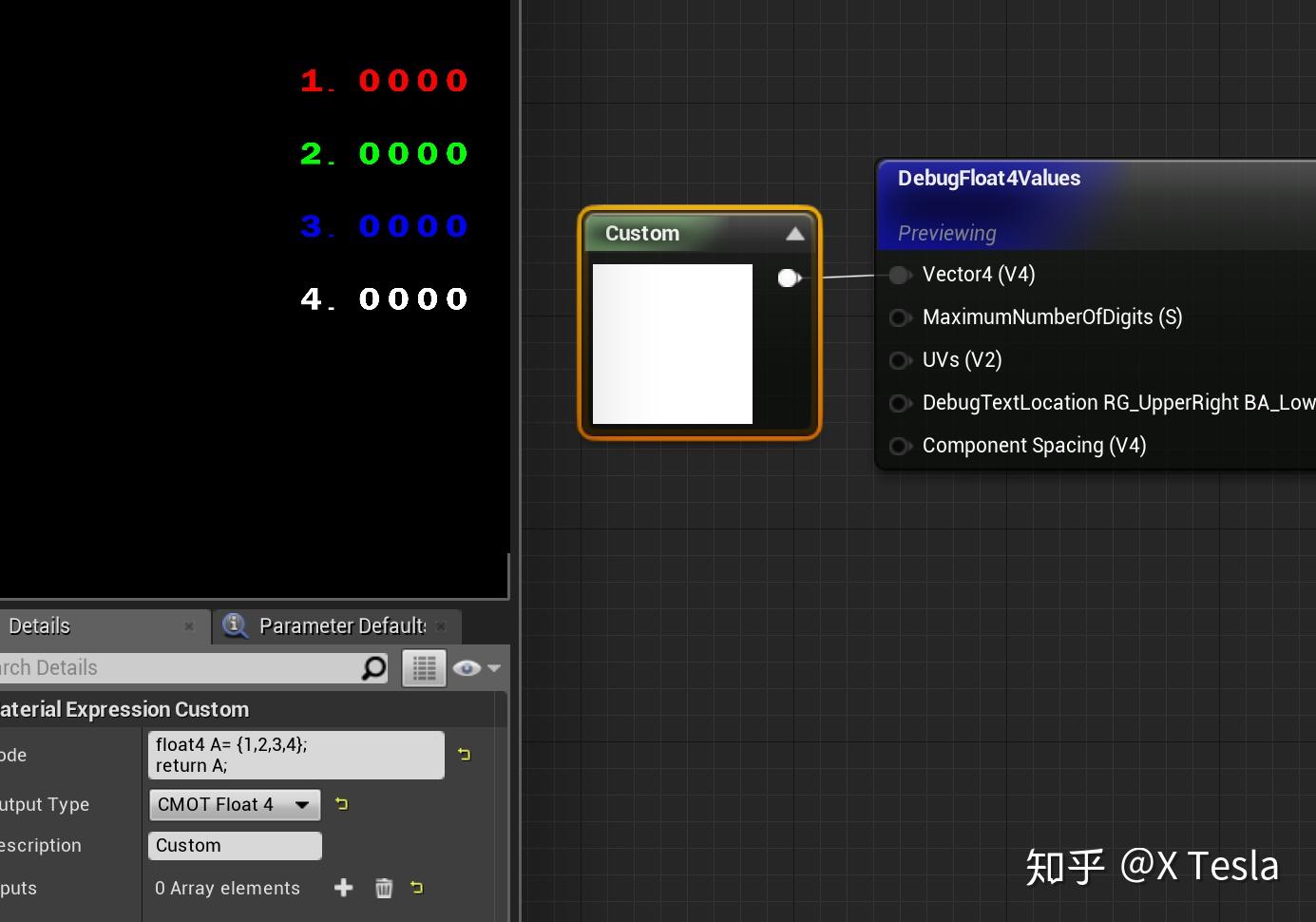
Task: Add an input using the plus icon
Action: point(343,888)
